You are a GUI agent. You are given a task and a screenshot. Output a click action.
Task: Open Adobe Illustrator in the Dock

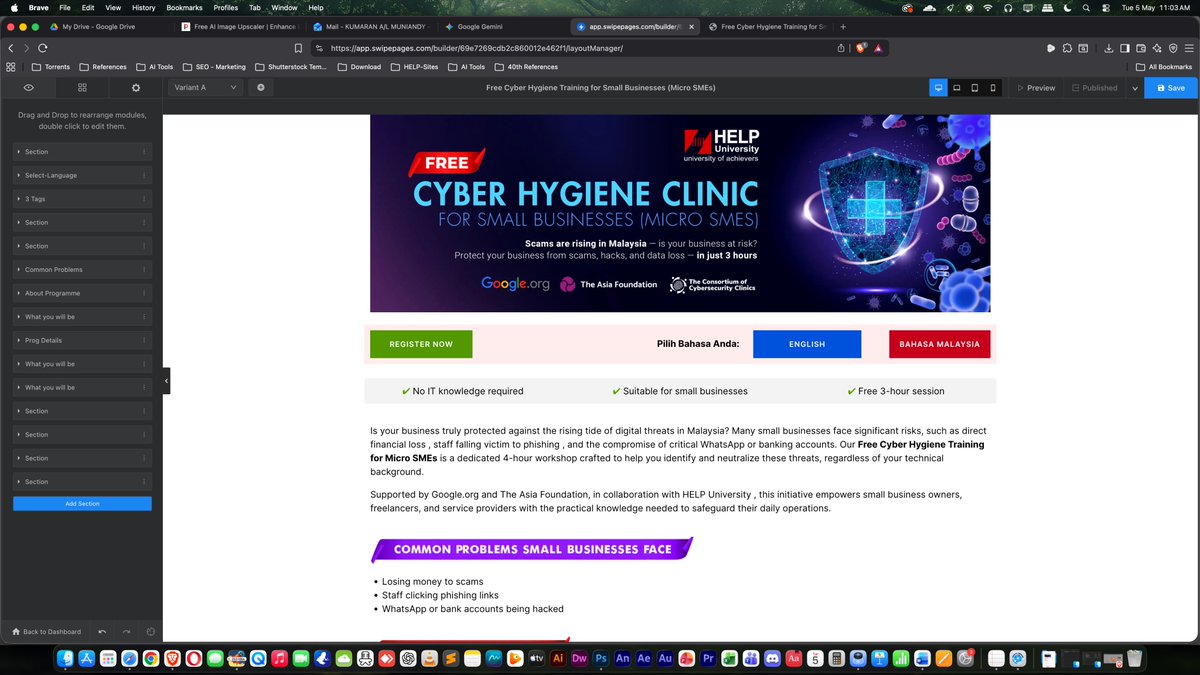coord(558,658)
